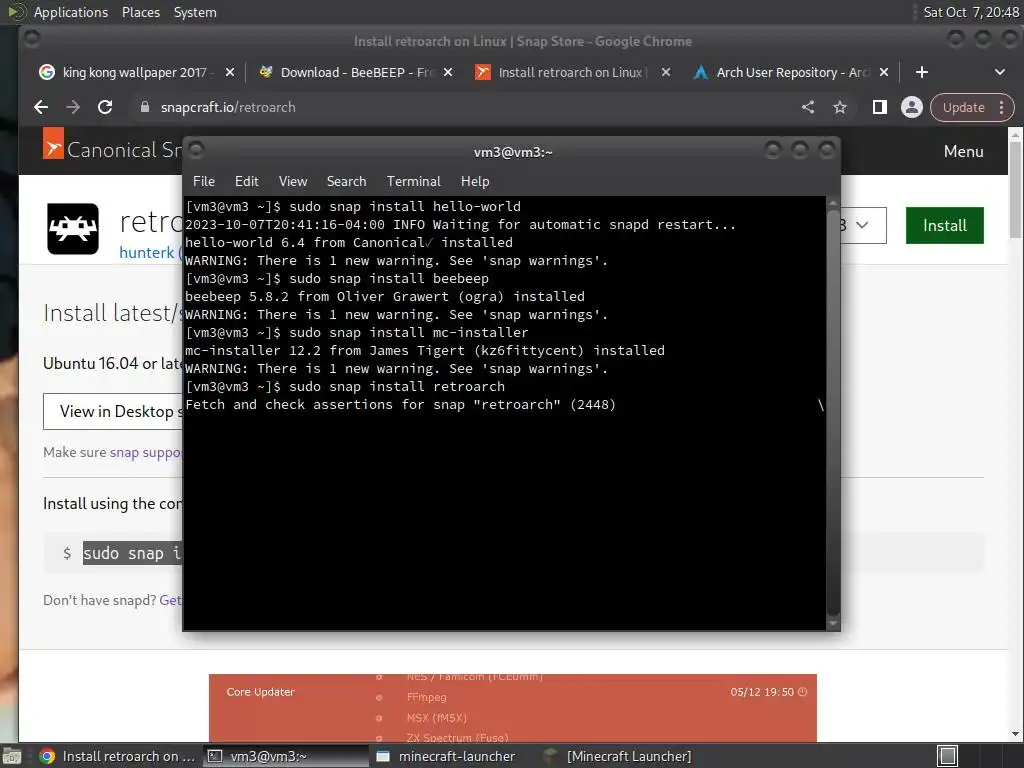Open terminal View menu
Viewport: 1024px width, 768px height.
pos(293,181)
